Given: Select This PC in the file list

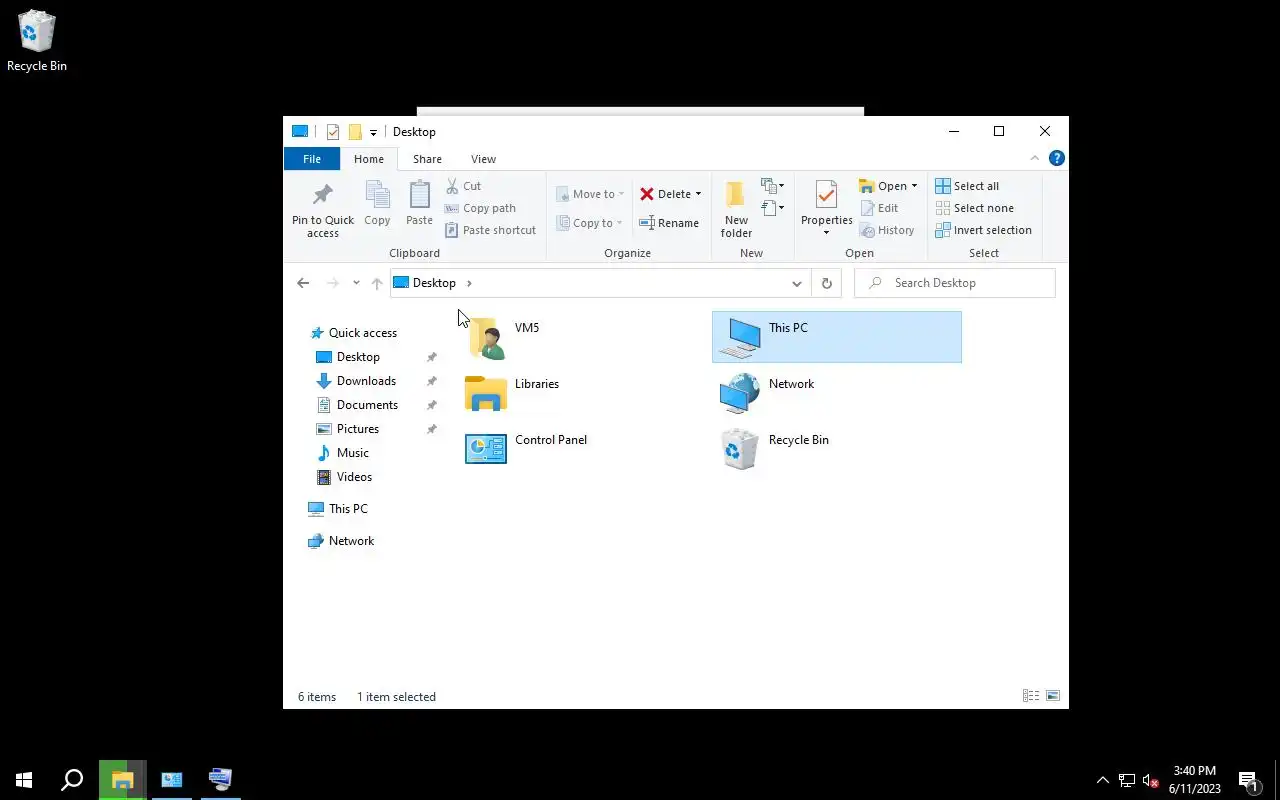Looking at the screenshot, I should coord(837,337).
